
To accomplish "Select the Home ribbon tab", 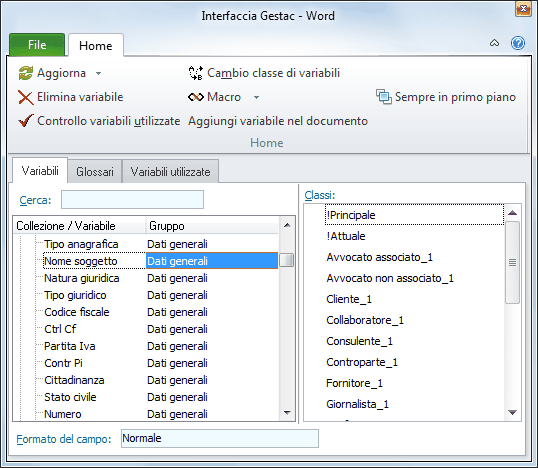I will (96, 46).
